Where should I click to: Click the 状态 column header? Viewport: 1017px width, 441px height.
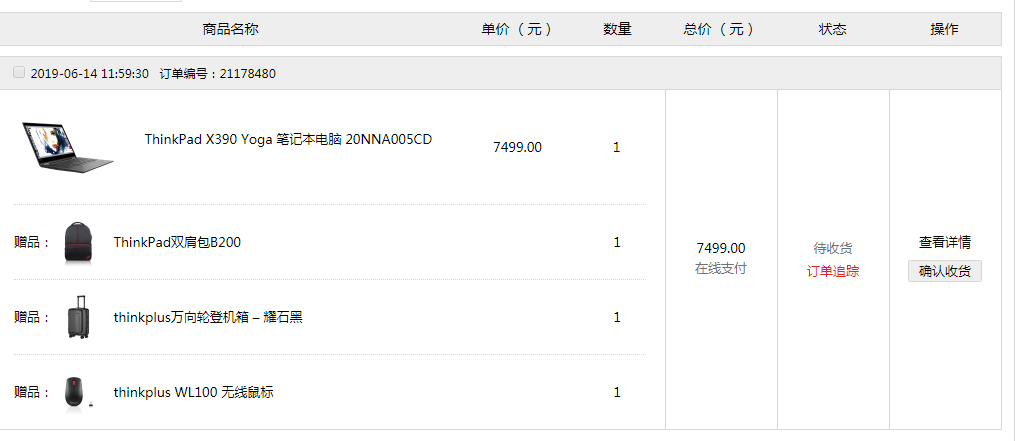833,29
